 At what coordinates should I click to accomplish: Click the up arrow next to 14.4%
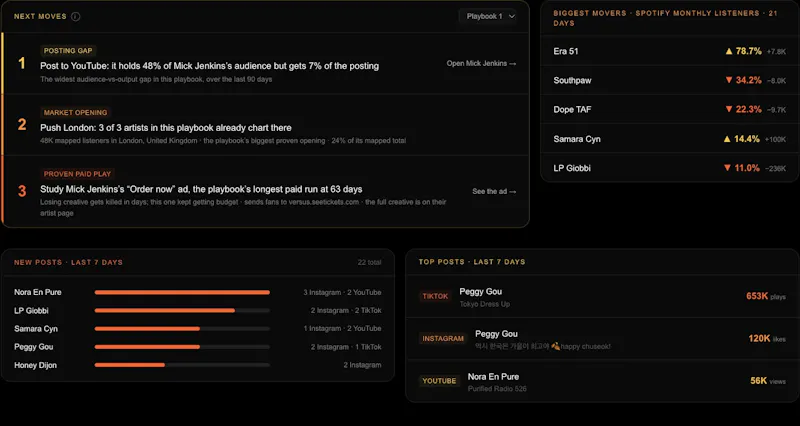pos(727,139)
